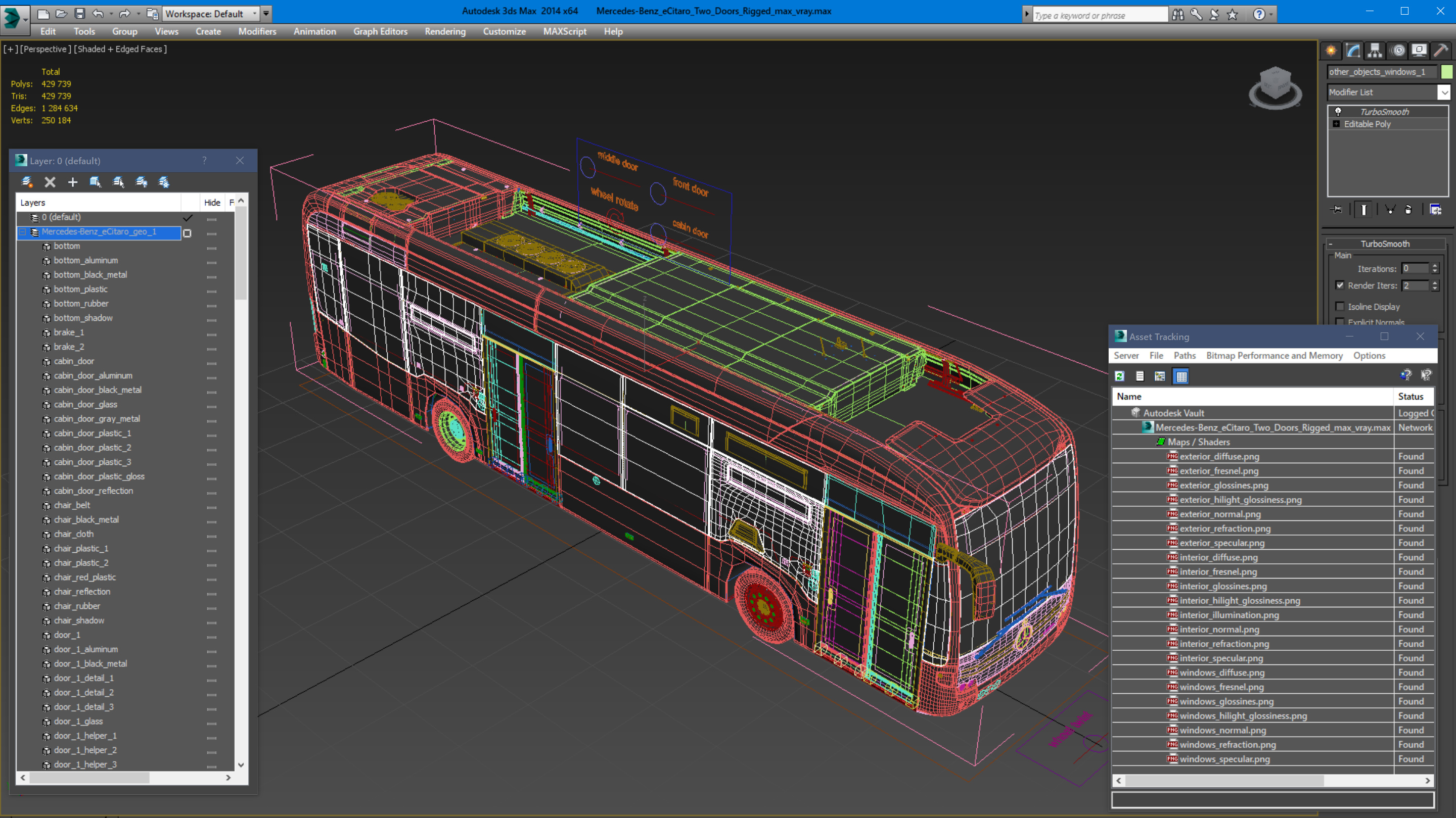Click the binoculars search icon
Screen dimensions: 1456x818
point(1178,15)
